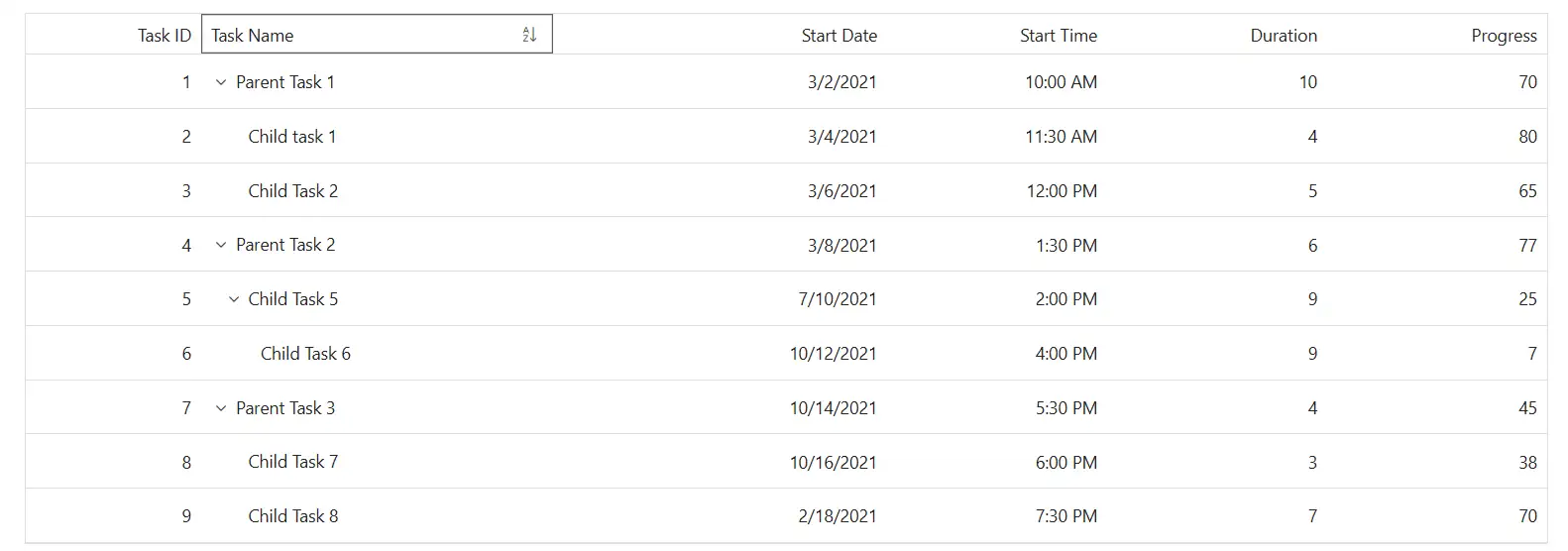Sort by the Task ID column header

[x=165, y=36]
